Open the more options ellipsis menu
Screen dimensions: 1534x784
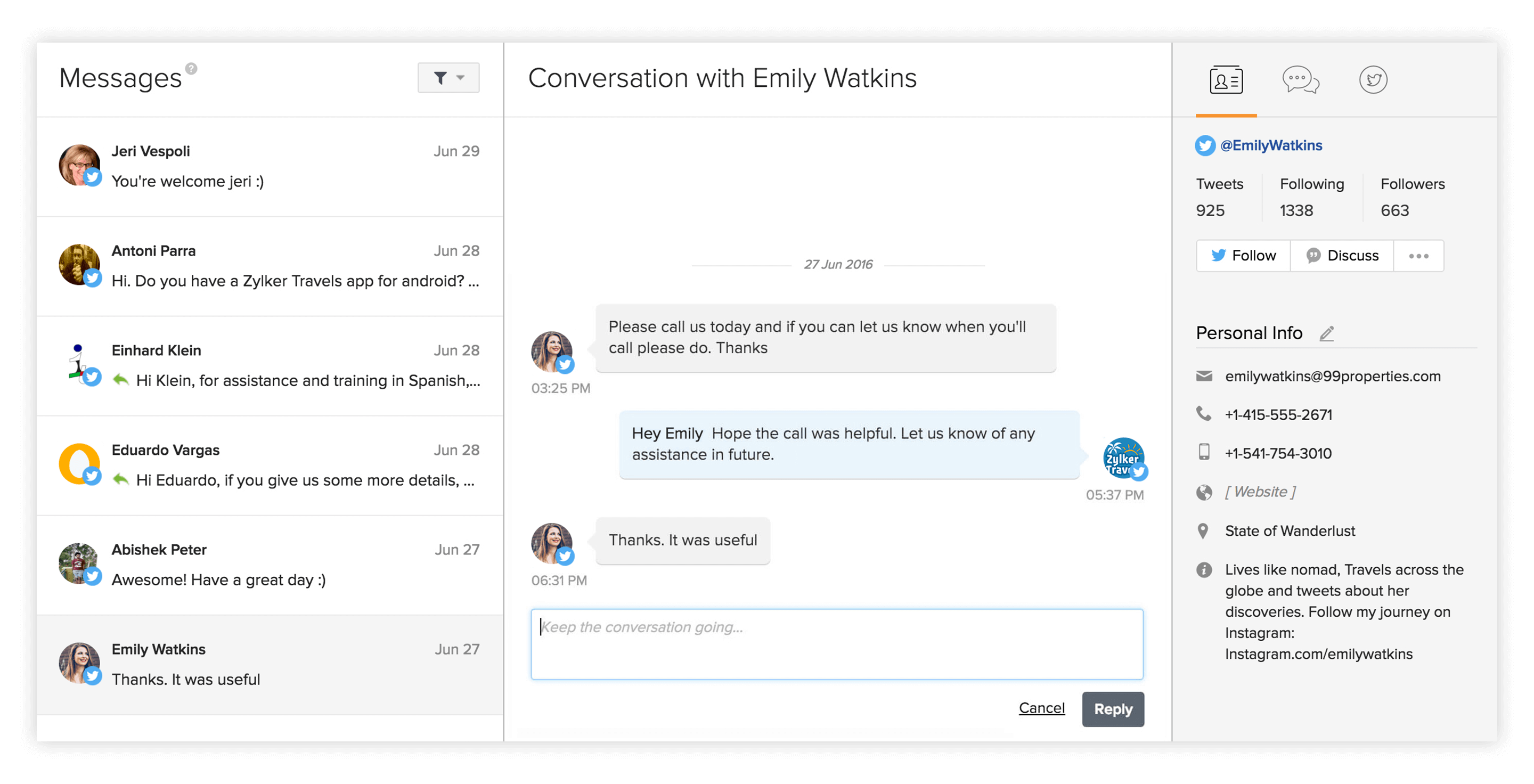point(1418,256)
